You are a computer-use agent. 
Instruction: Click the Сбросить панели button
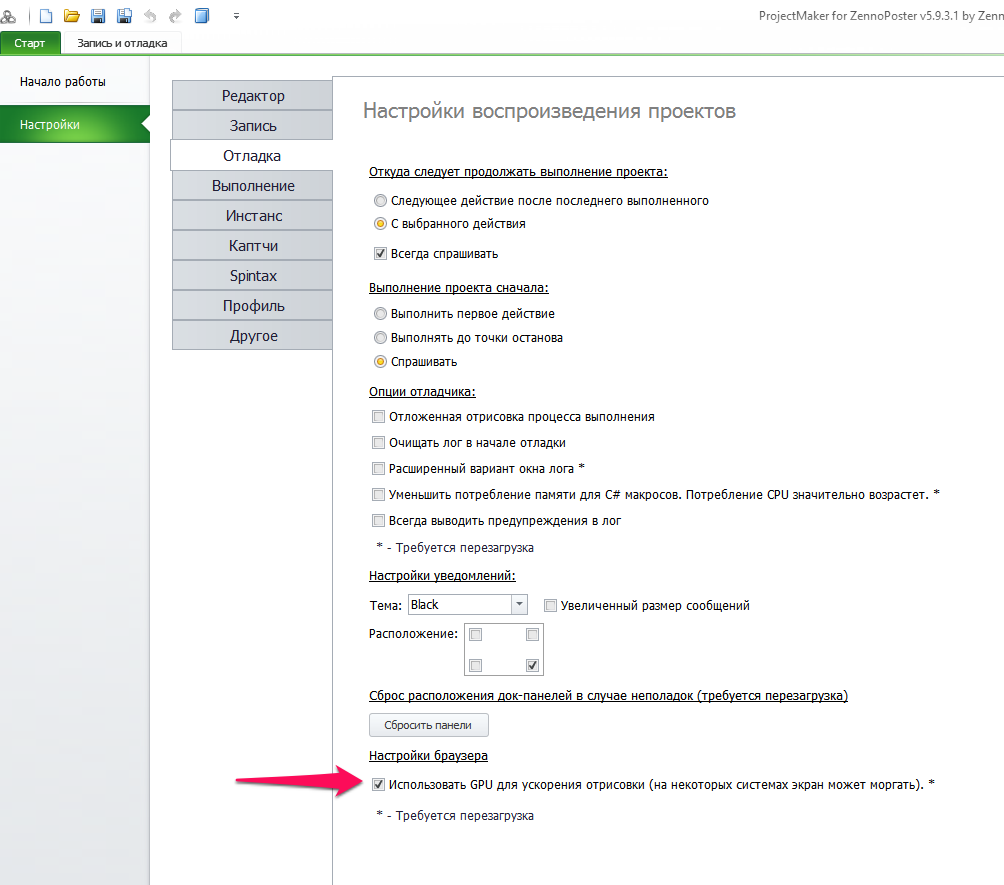pos(428,725)
